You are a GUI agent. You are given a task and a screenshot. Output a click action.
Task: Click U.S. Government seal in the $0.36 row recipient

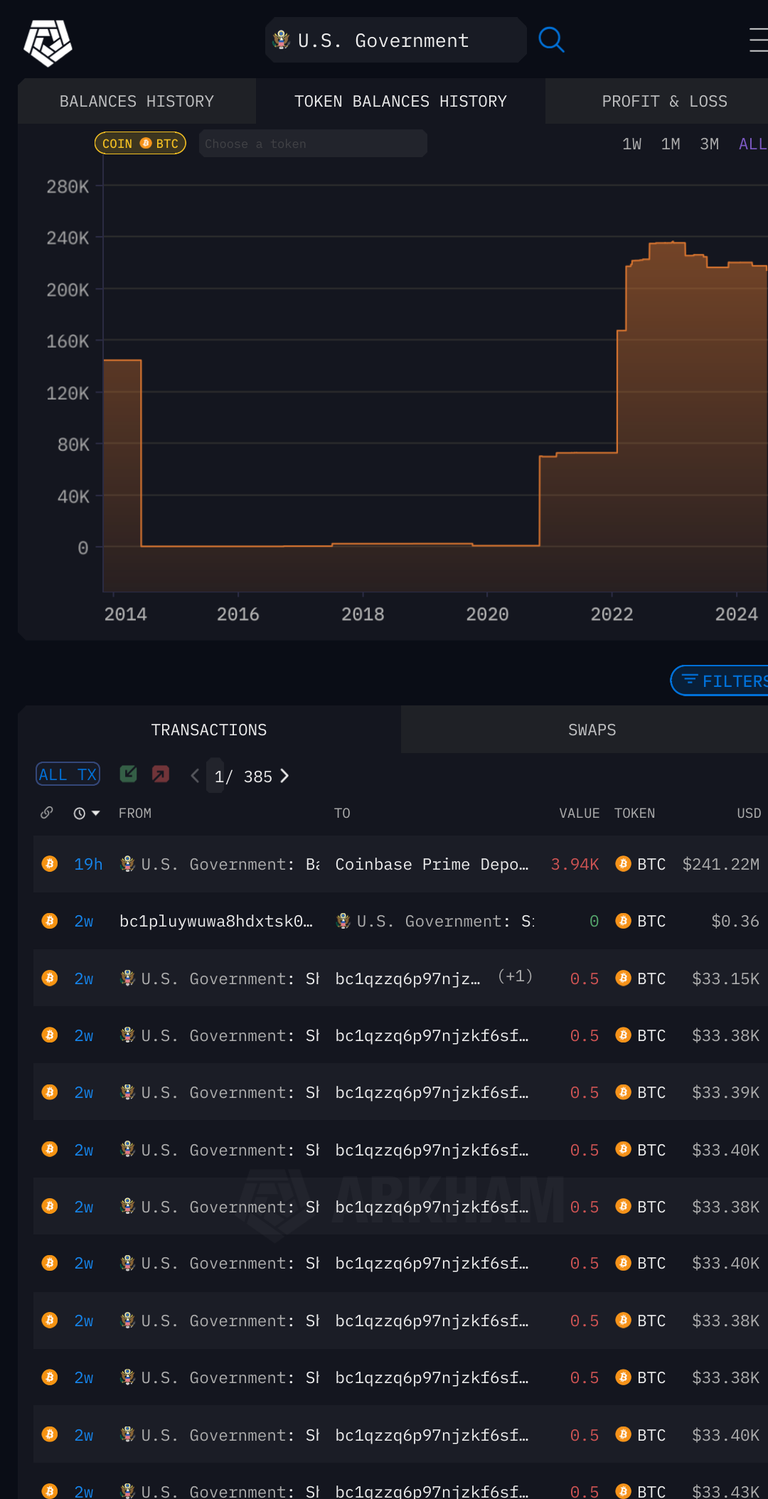point(343,921)
